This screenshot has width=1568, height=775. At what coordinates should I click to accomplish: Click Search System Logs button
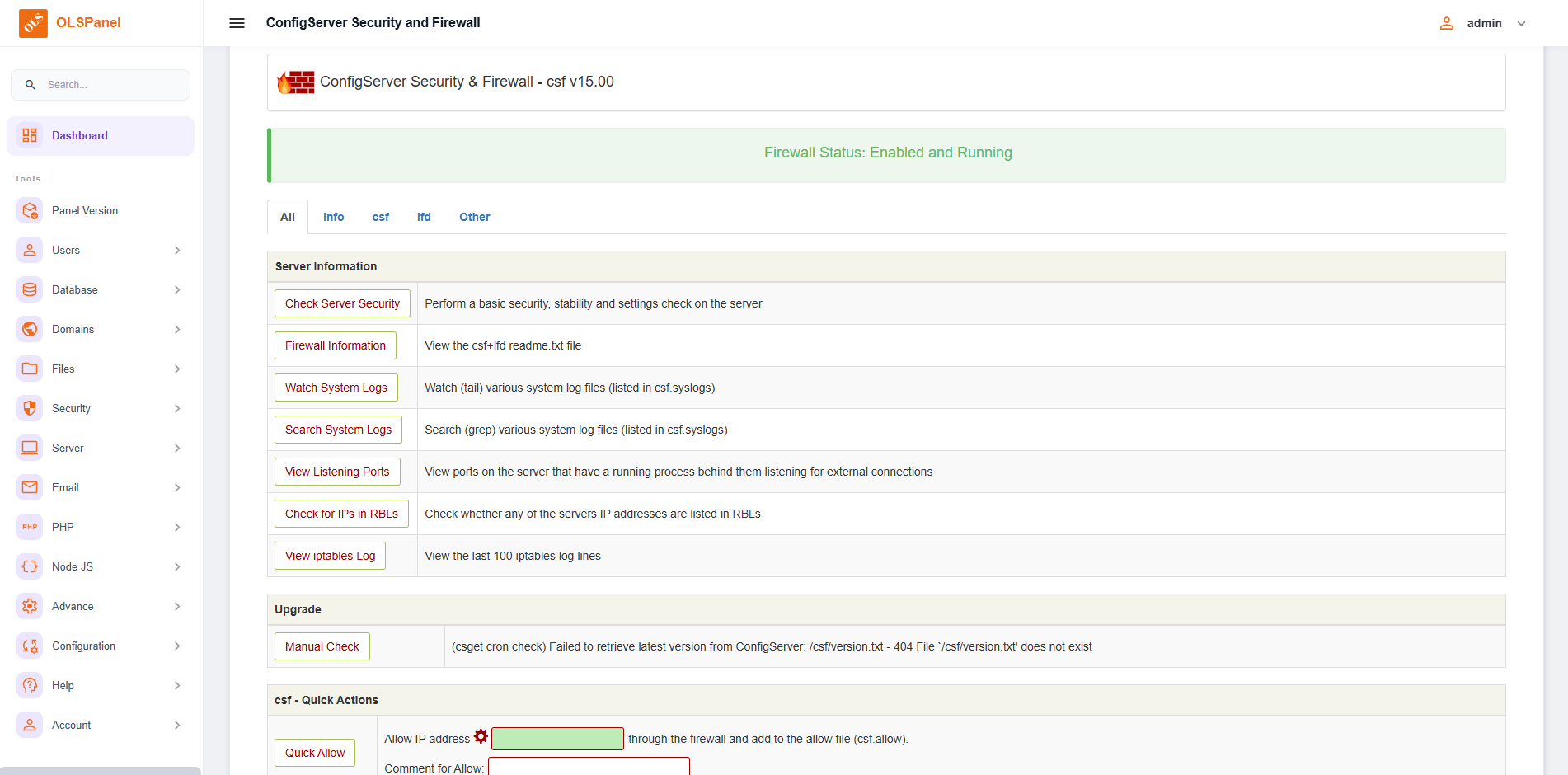pos(338,430)
